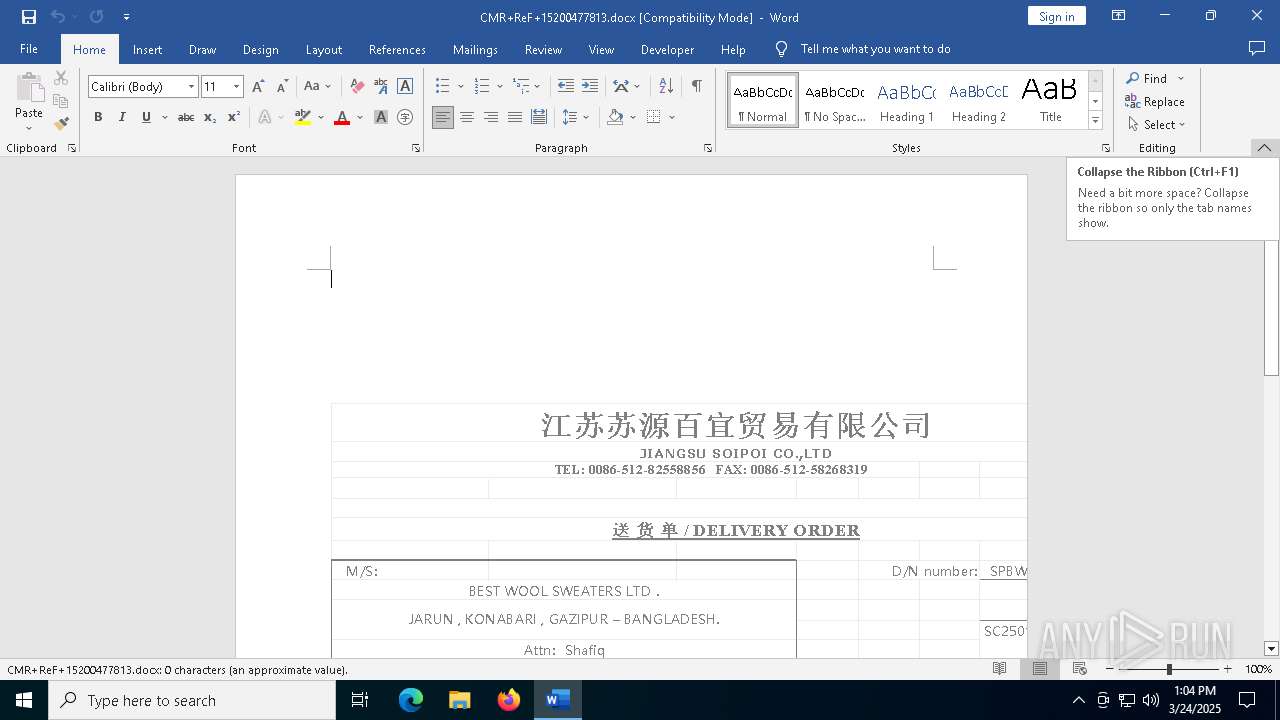The image size is (1280, 720).
Task: Switch to Web Layout view icon
Action: pos(1080,669)
